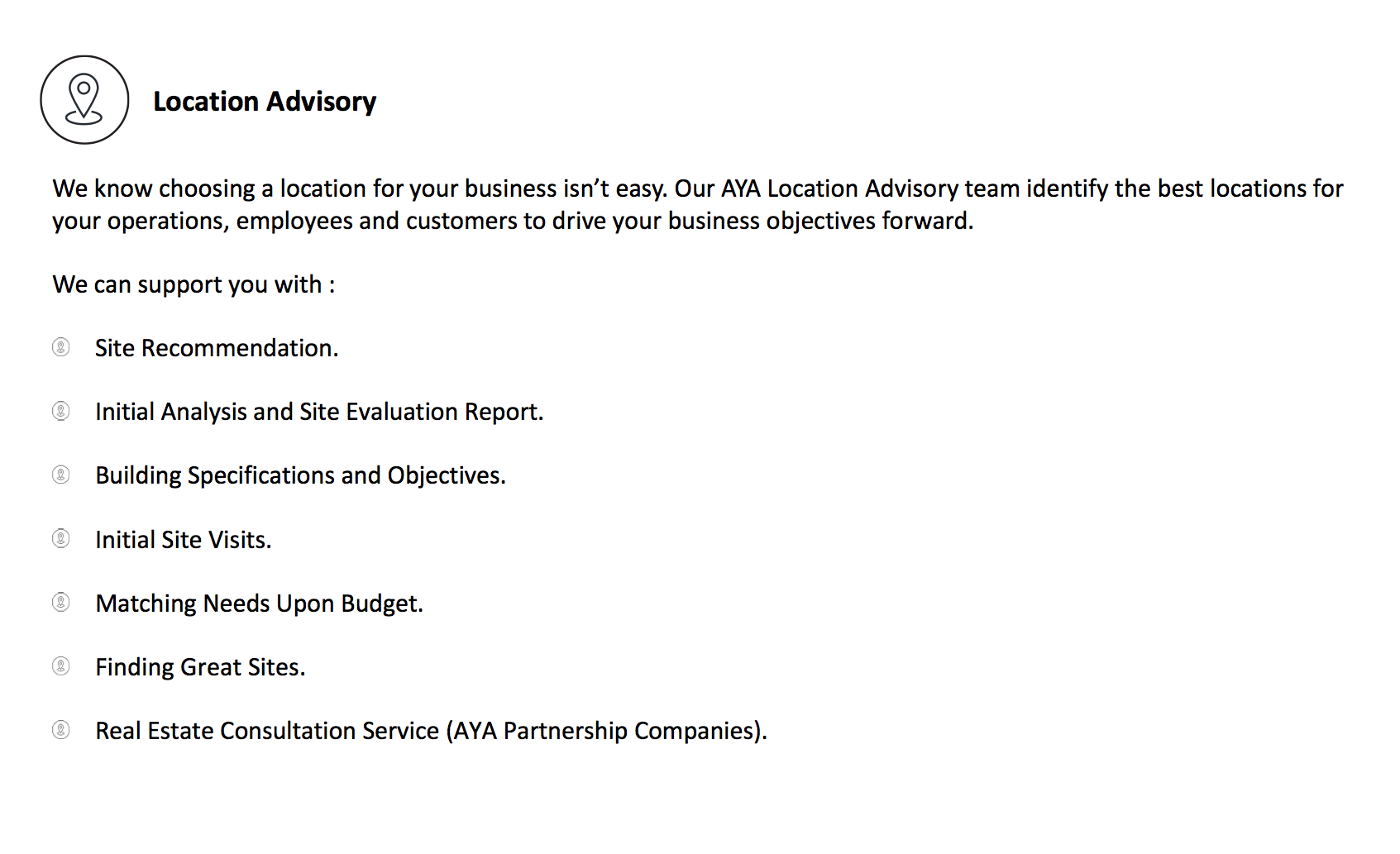The height and width of the screenshot is (854, 1400).
Task: Click Matching Needs Upon Budget item
Action: (x=259, y=604)
